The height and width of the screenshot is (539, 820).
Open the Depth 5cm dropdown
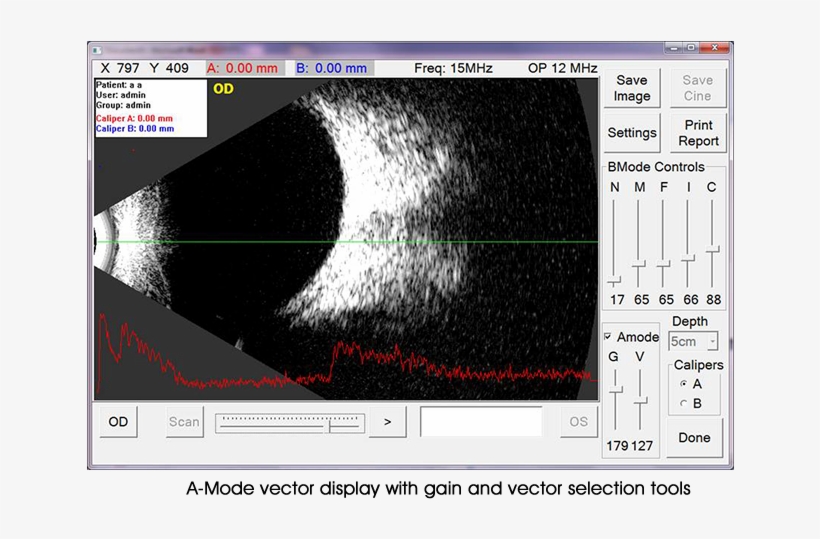coord(694,342)
